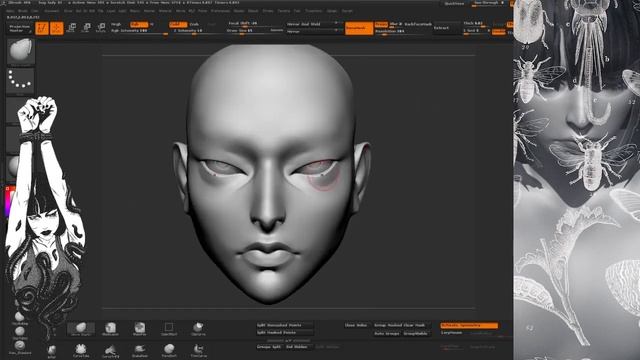Open the current brush thumbnail picker
The width and height of the screenshot is (640, 360).
tap(20, 51)
